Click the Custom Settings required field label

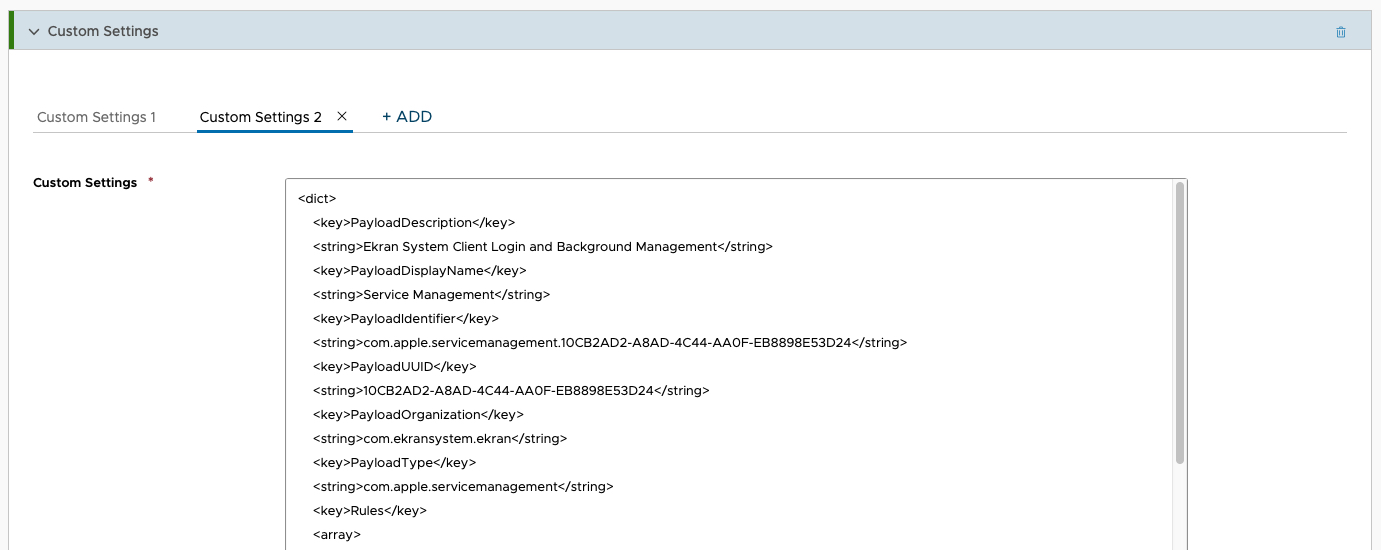pos(85,183)
